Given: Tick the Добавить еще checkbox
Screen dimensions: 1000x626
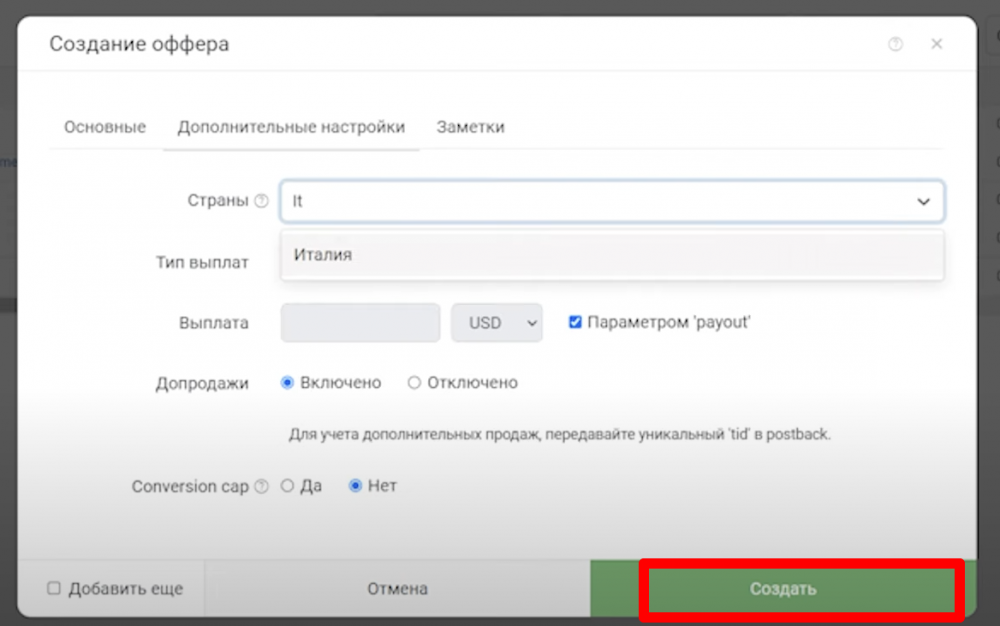Looking at the screenshot, I should [54, 588].
